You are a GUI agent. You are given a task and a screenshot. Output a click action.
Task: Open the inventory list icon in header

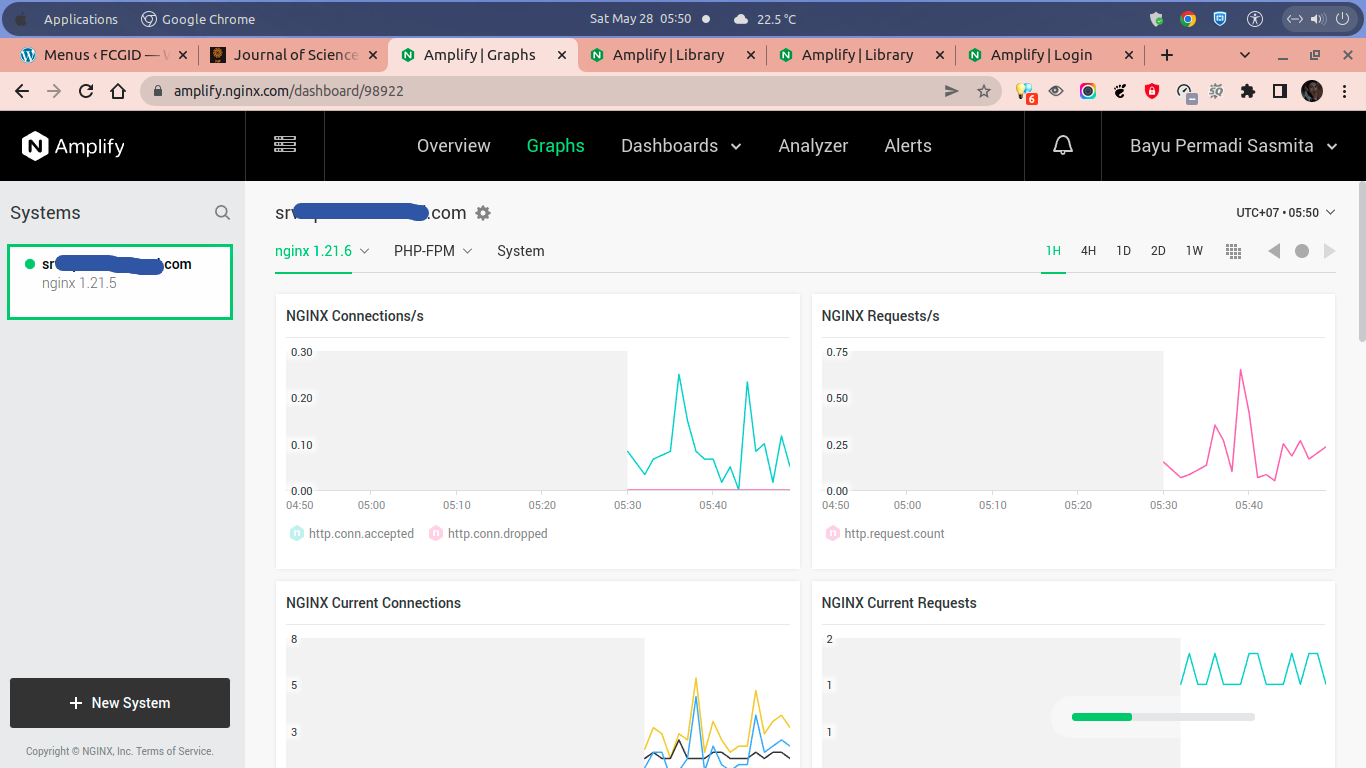[285, 145]
